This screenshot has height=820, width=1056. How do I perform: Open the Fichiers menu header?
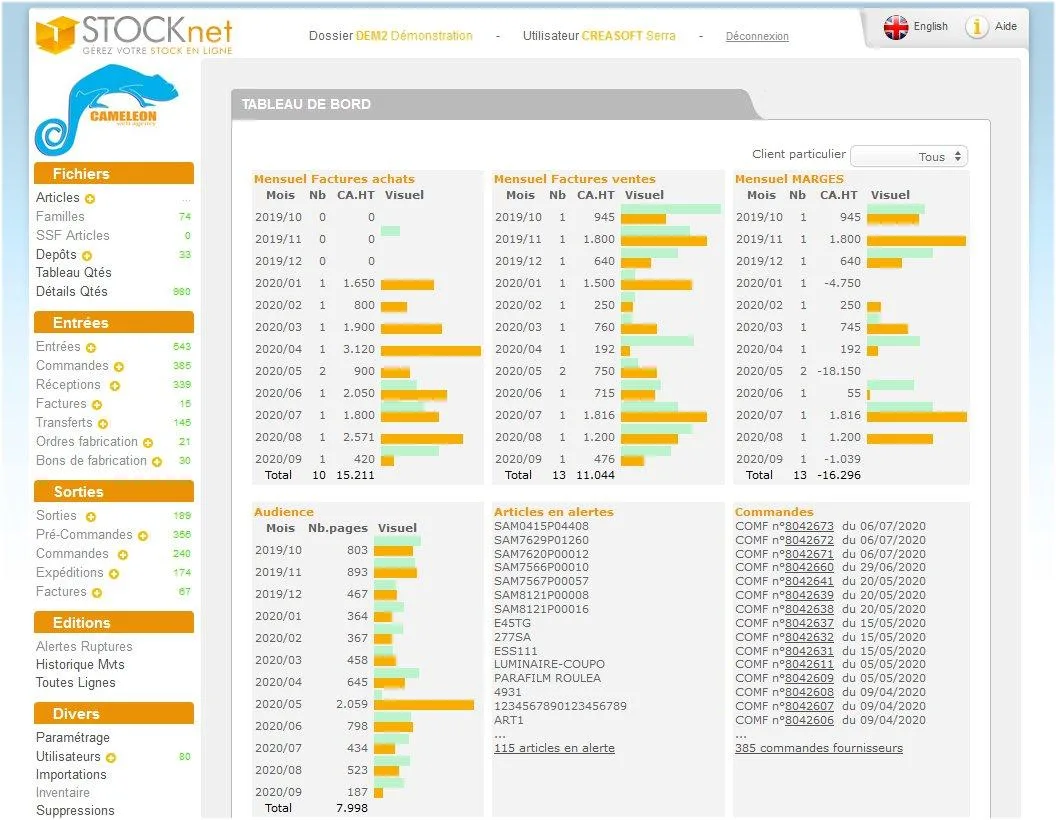(x=114, y=174)
